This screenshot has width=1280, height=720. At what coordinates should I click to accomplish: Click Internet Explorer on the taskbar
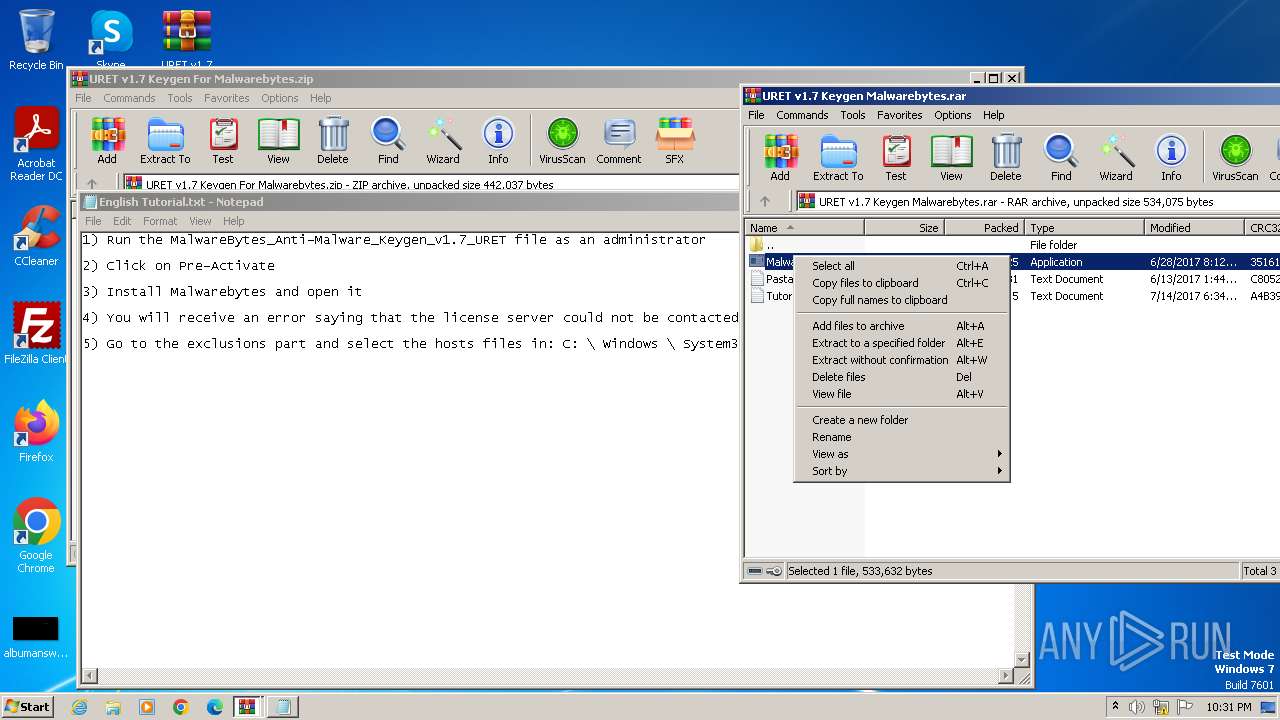79,707
